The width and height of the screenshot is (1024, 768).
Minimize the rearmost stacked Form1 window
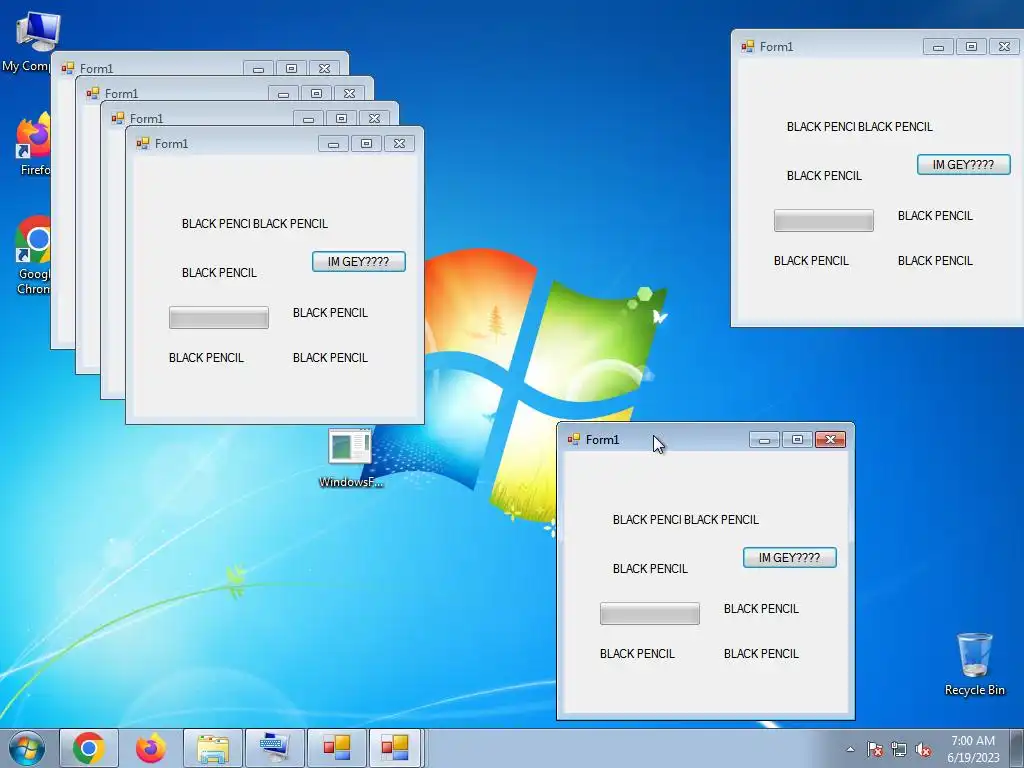tap(258, 68)
